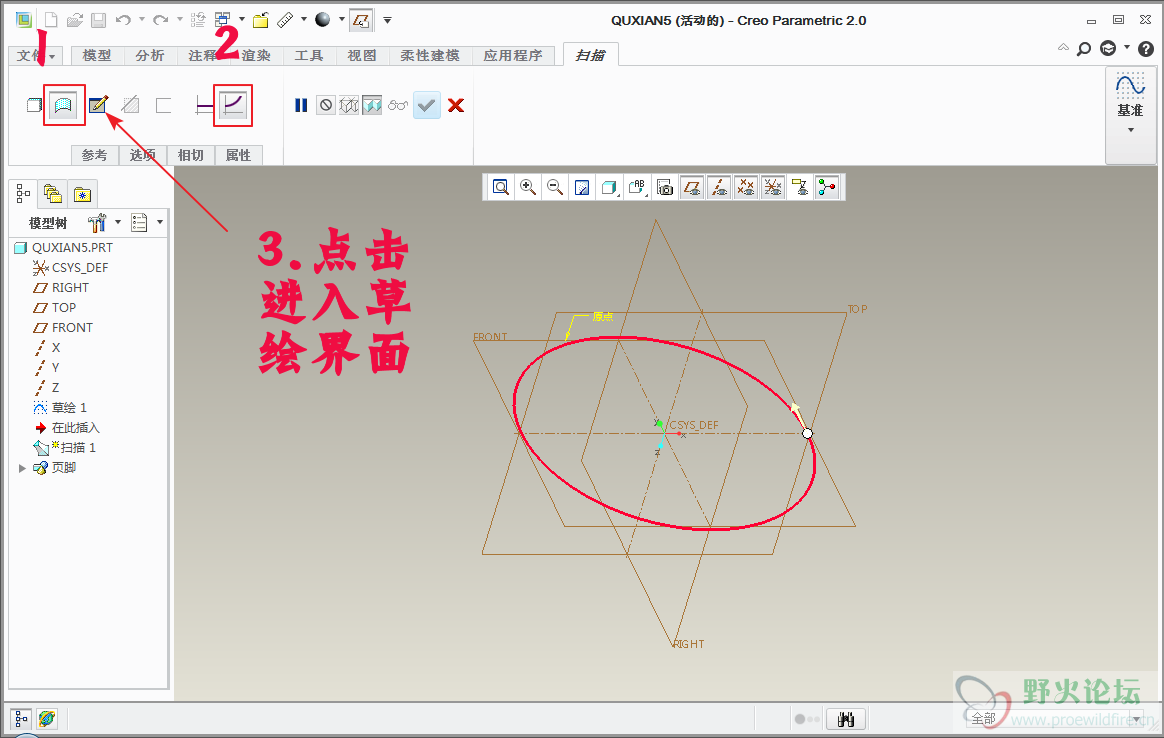Toggle sweep as surface option
1164x738 pixels.
pyautogui.click(x=64, y=105)
